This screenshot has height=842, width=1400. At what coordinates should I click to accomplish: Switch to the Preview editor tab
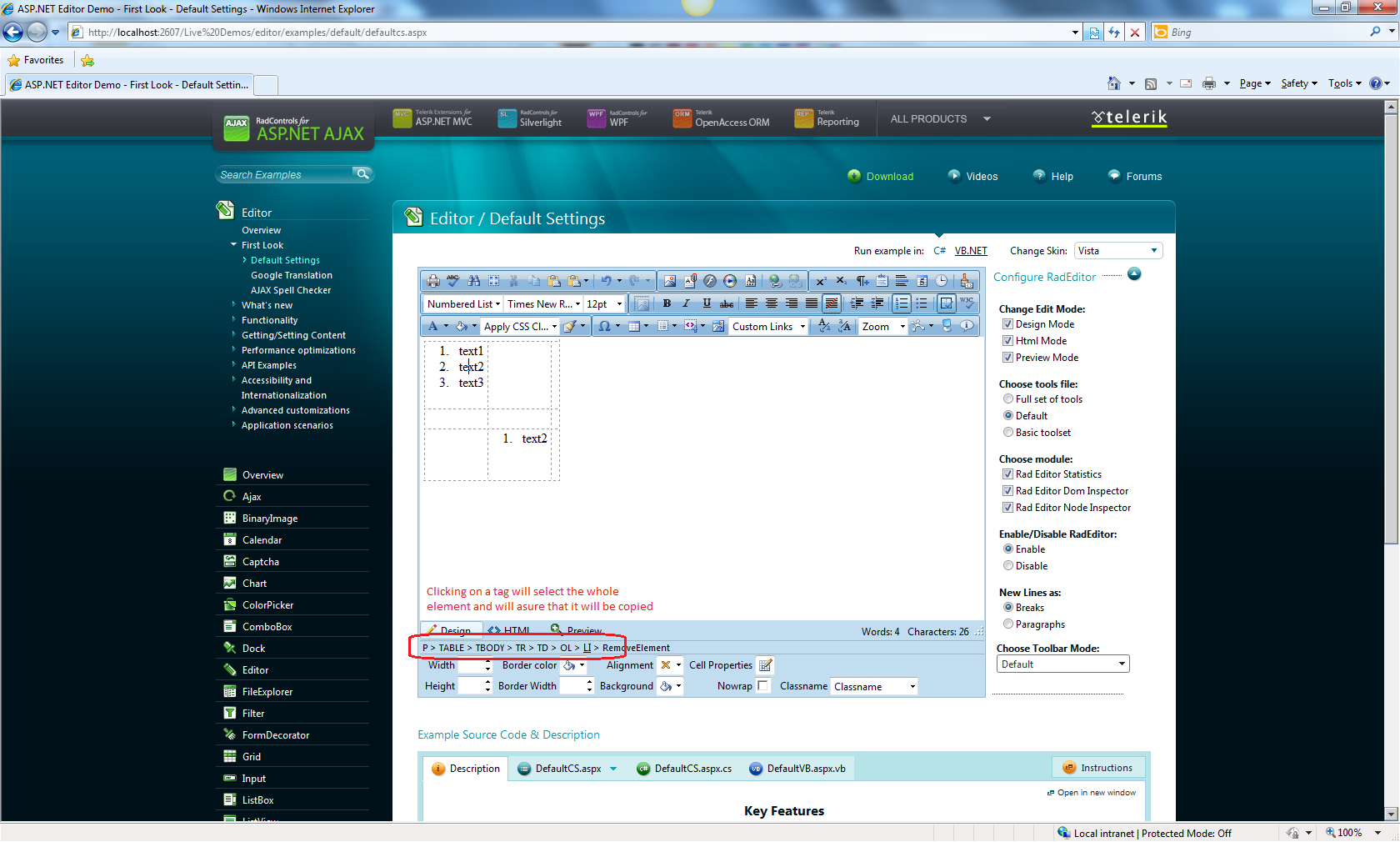click(x=577, y=630)
